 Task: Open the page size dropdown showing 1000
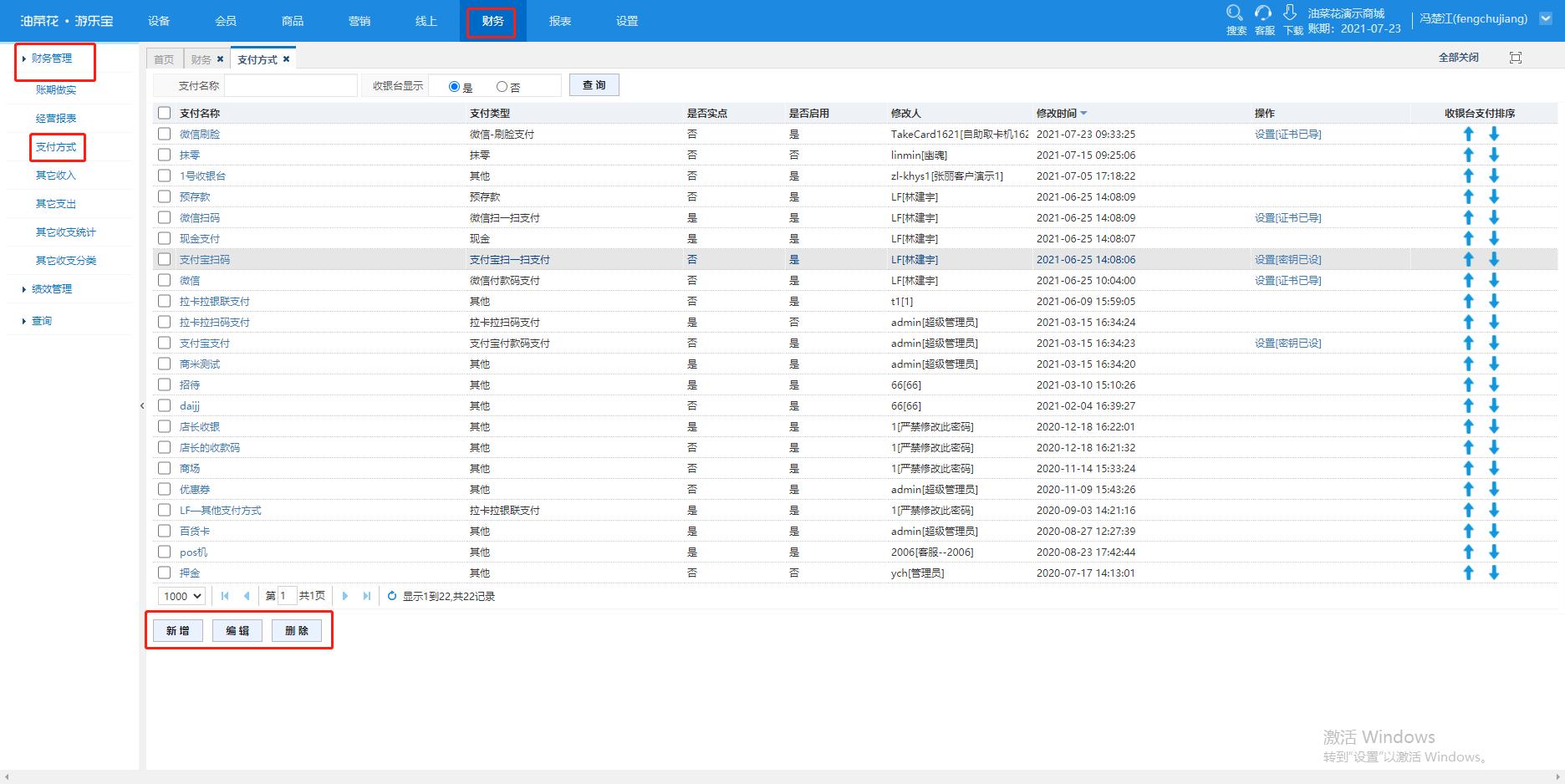point(181,596)
